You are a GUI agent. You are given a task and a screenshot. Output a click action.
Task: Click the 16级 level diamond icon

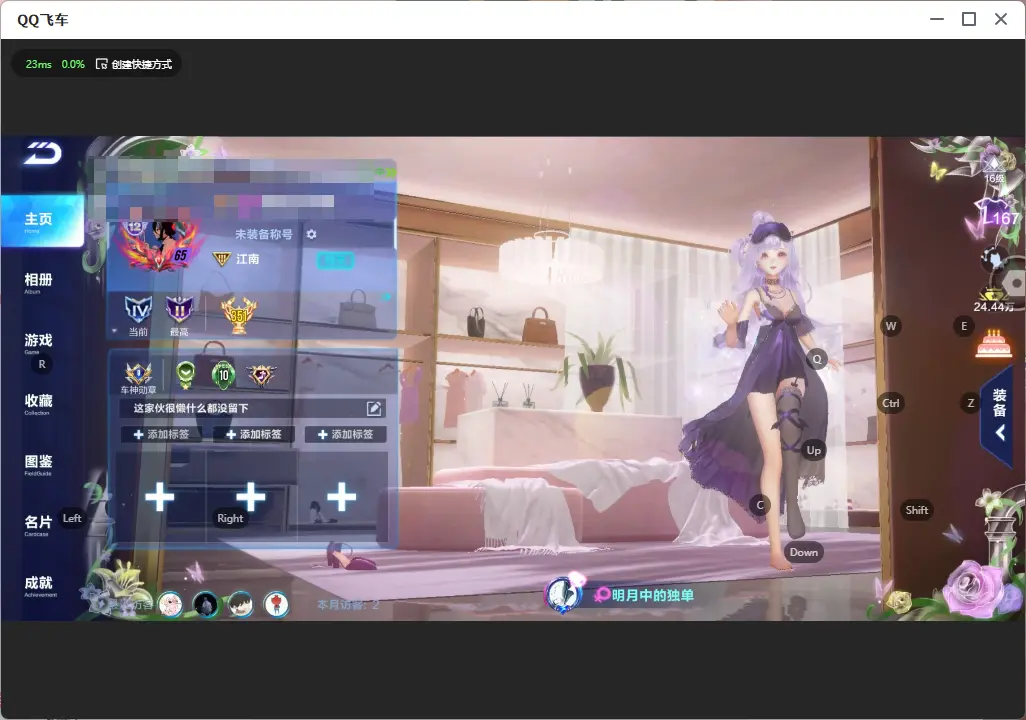(x=994, y=168)
